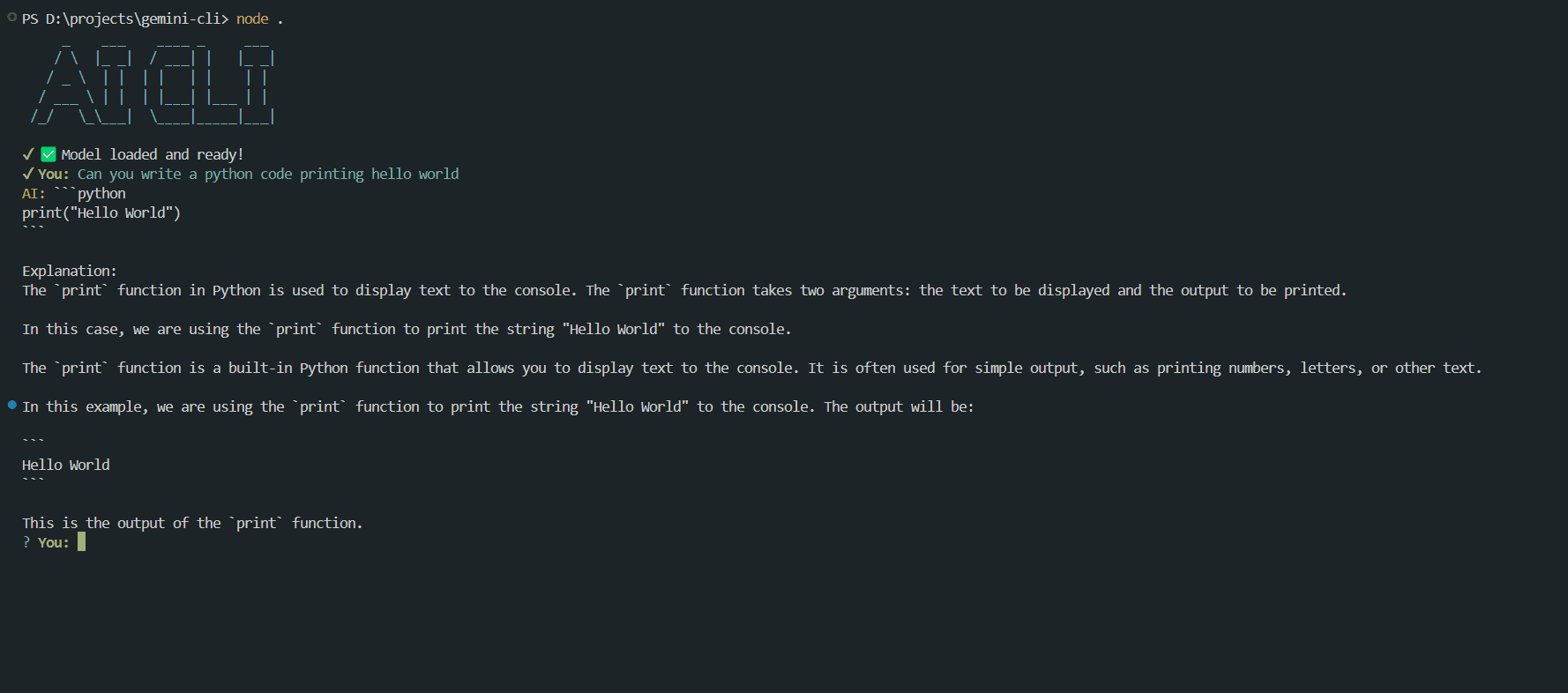Click the 'node .' command text

259,19
